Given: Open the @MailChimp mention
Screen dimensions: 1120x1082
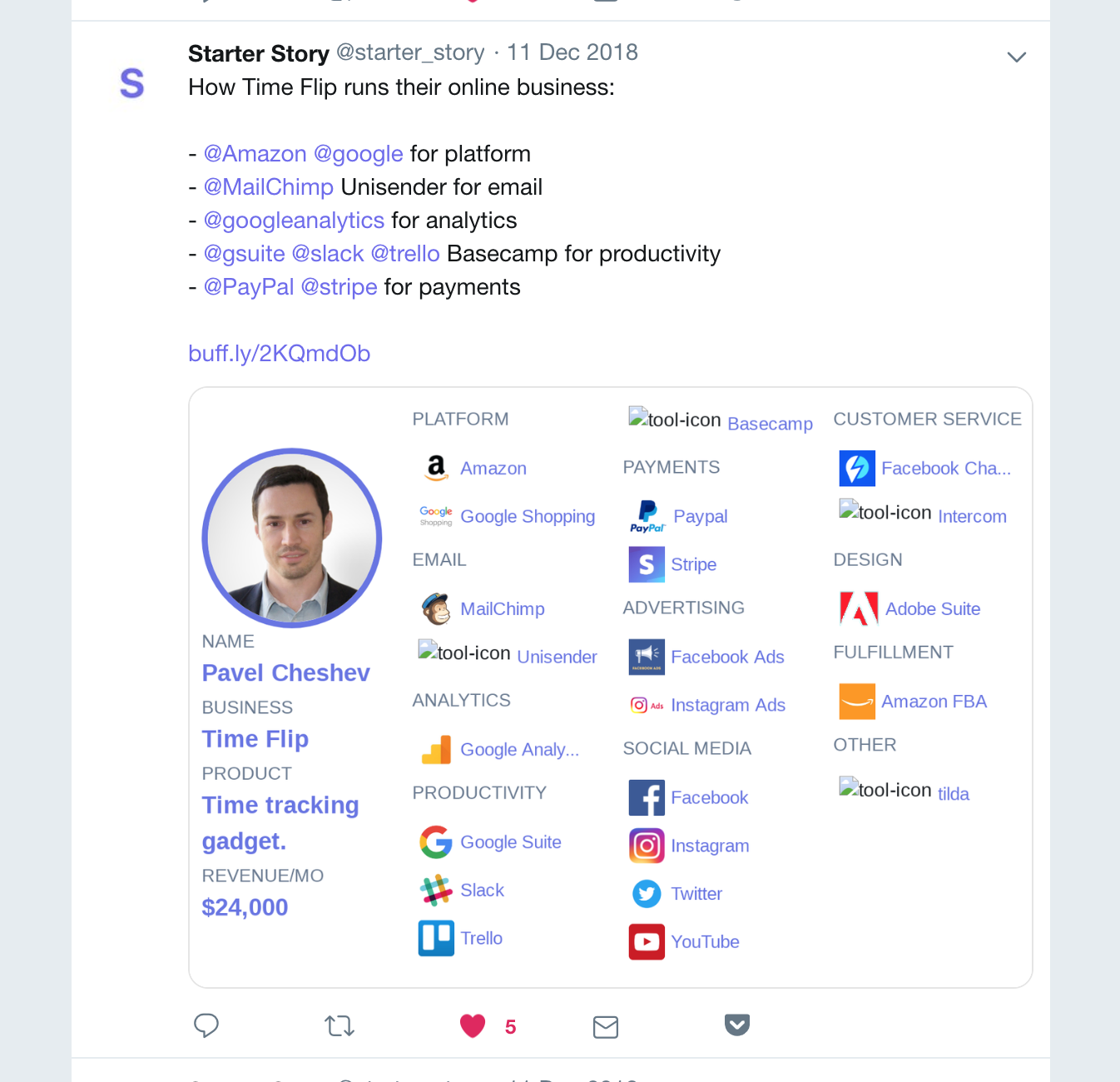Looking at the screenshot, I should pyautogui.click(x=269, y=187).
